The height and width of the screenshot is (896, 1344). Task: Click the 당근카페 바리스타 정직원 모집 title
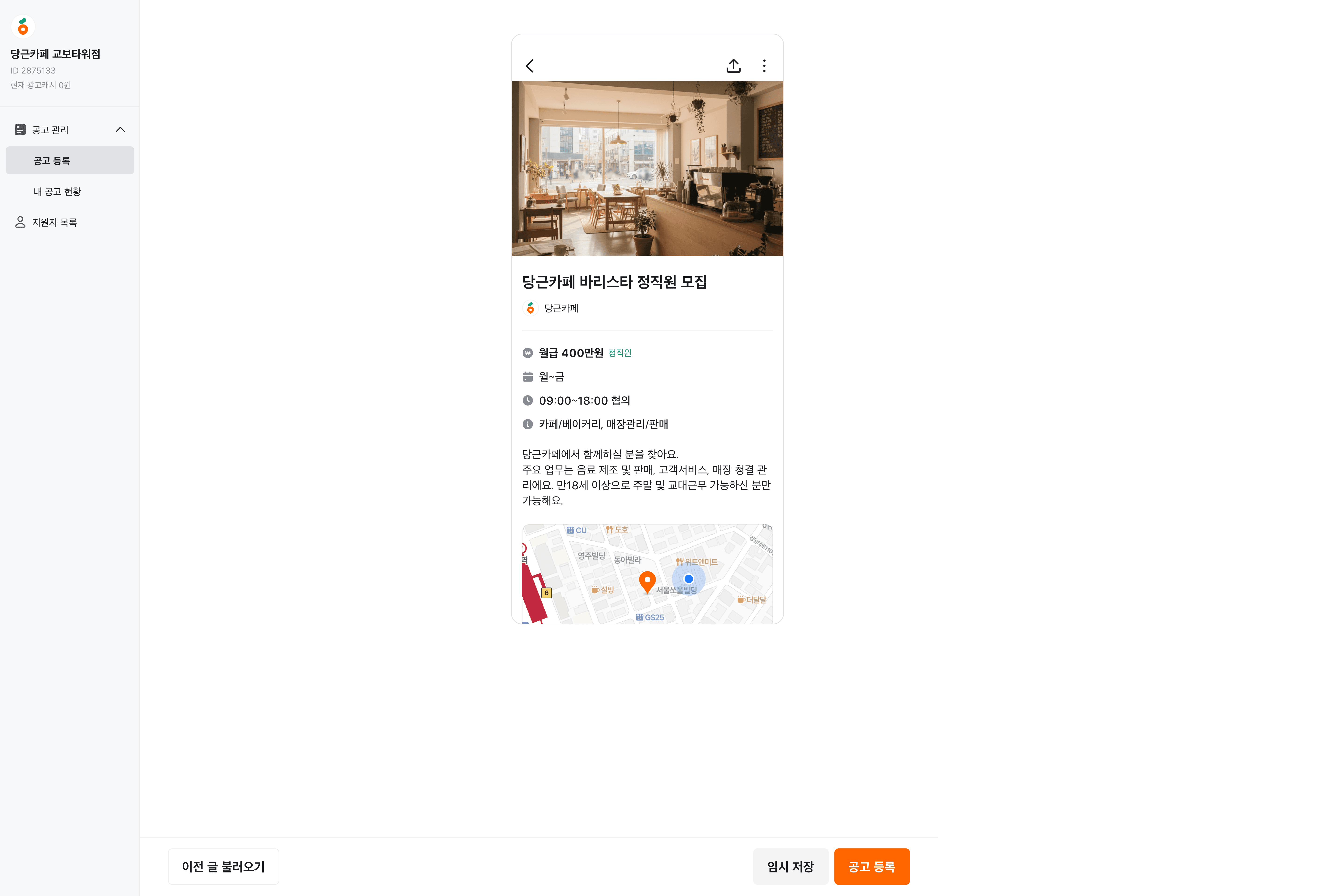(x=614, y=282)
